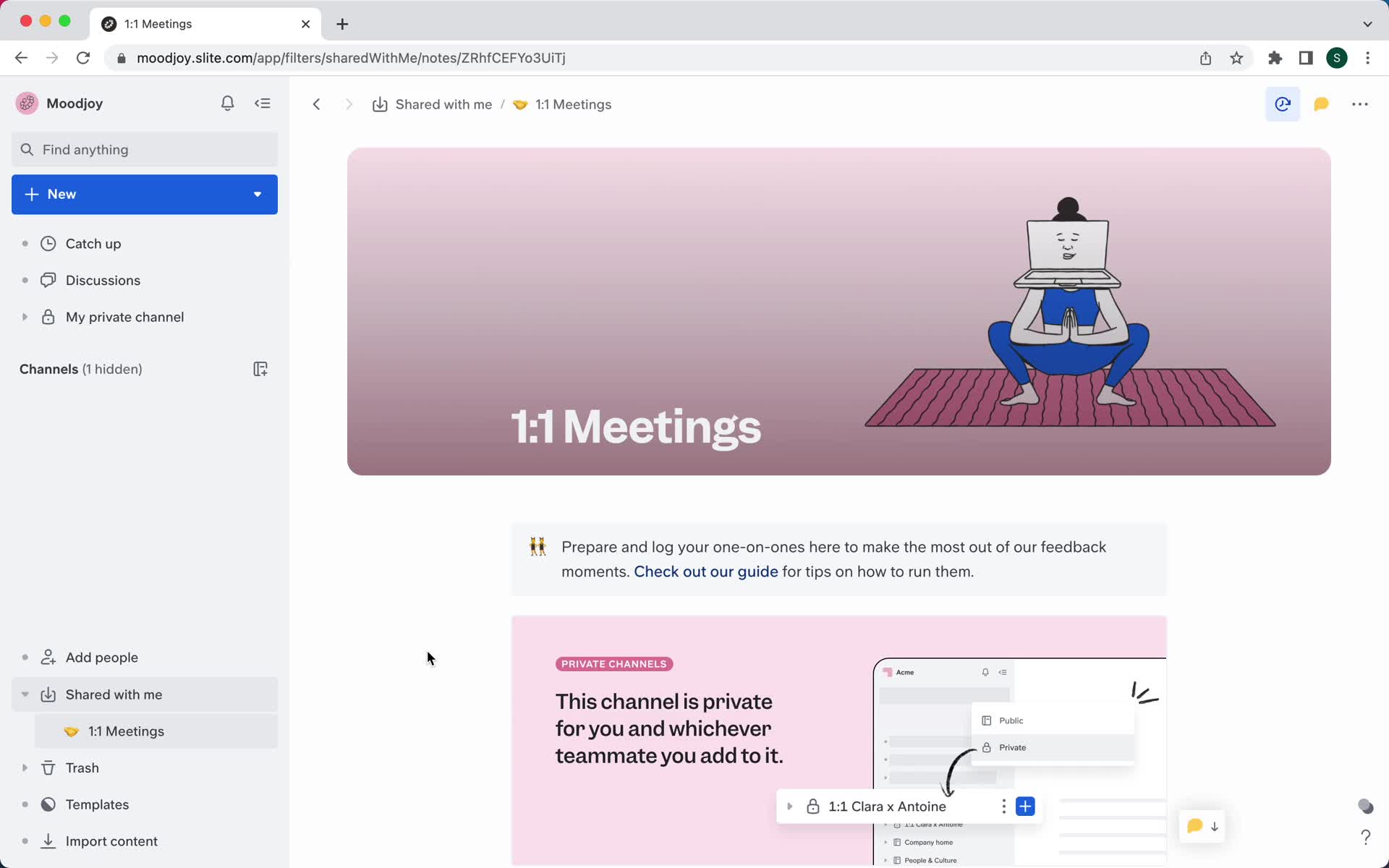Viewport: 1389px width, 868px height.
Task: Click the Templates menu item
Action: point(97,804)
